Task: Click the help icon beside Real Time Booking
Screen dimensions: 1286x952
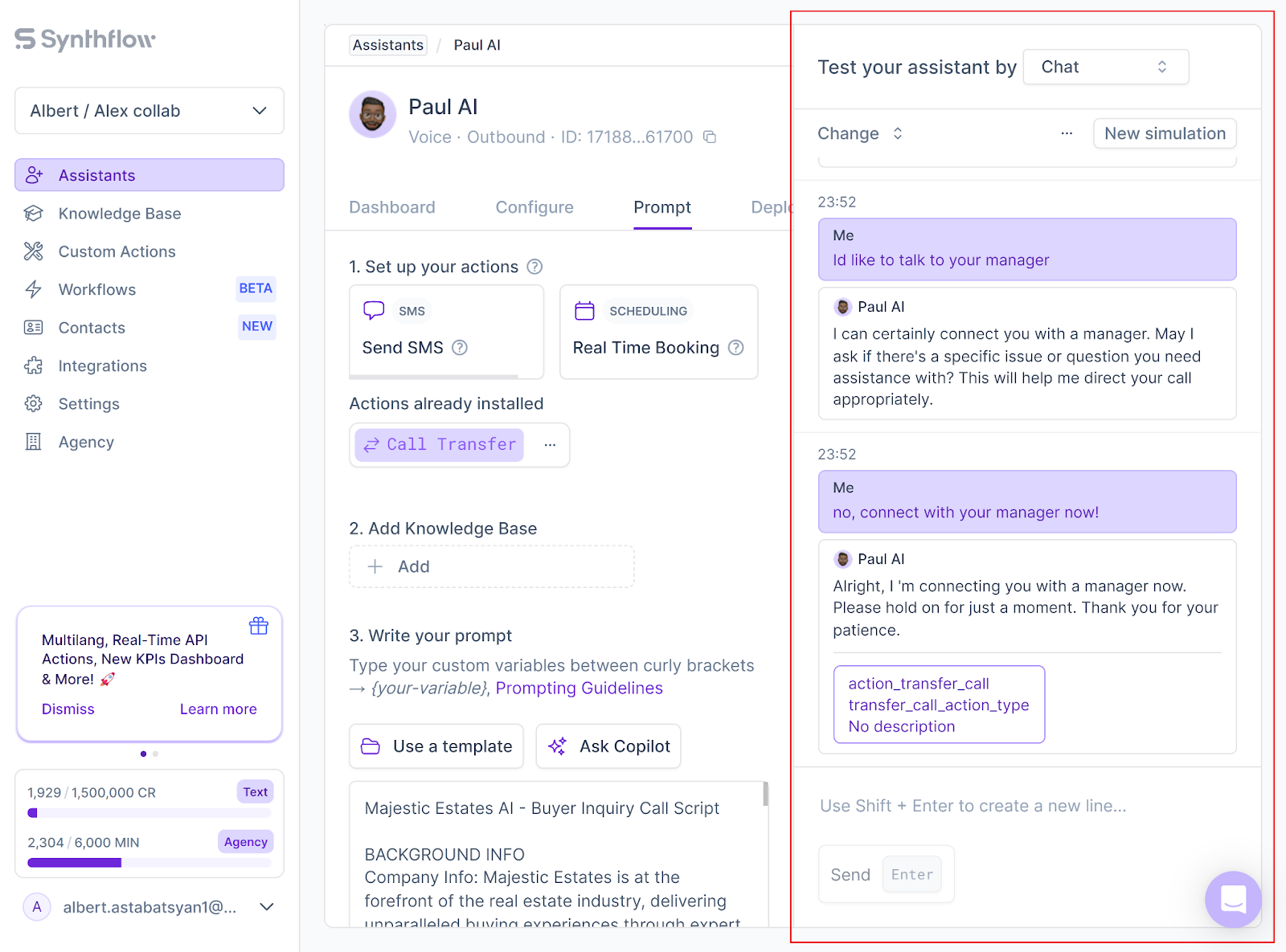Action: (735, 348)
